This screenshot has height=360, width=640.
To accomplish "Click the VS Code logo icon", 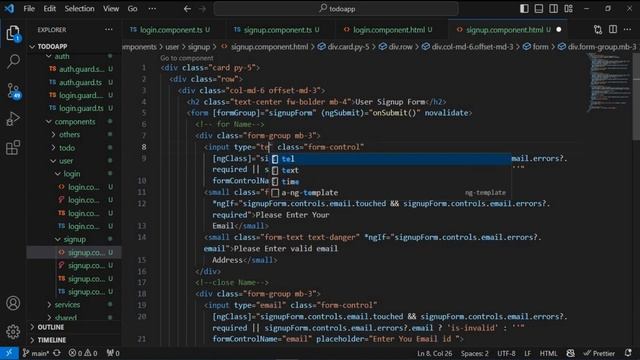I will coord(9,8).
